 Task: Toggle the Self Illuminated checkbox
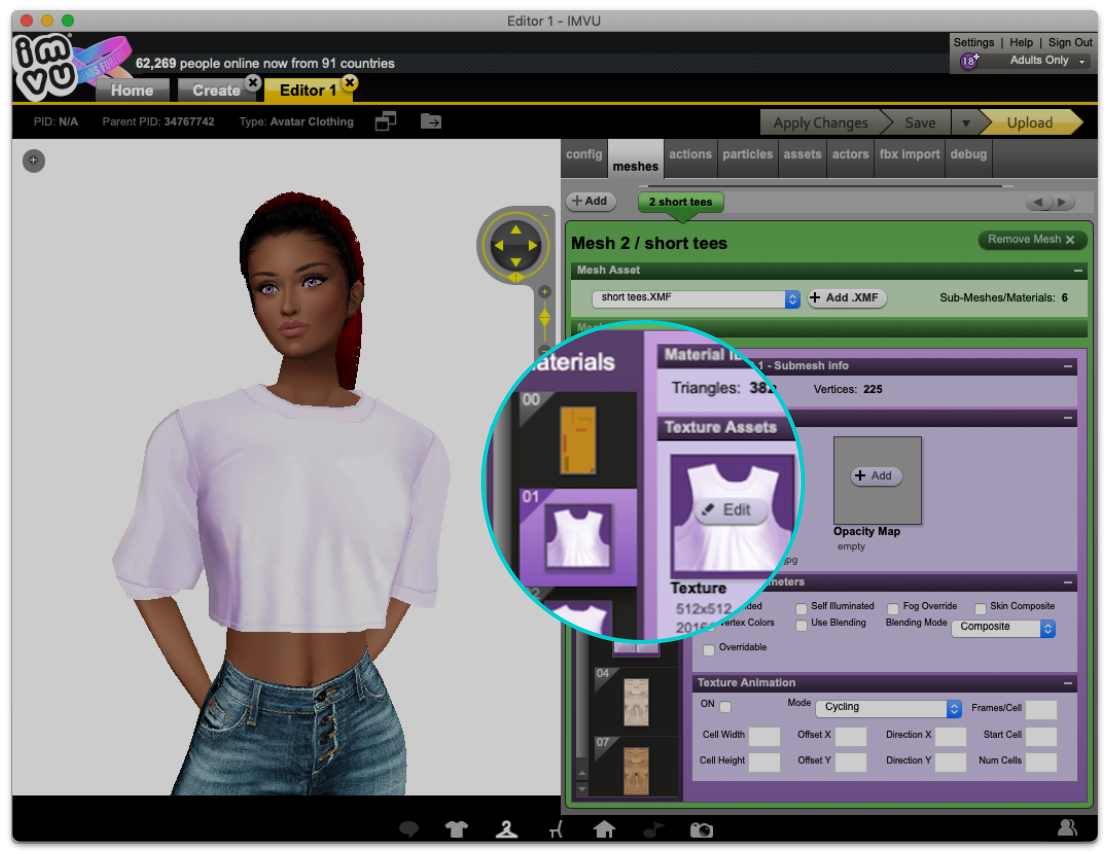(801, 608)
